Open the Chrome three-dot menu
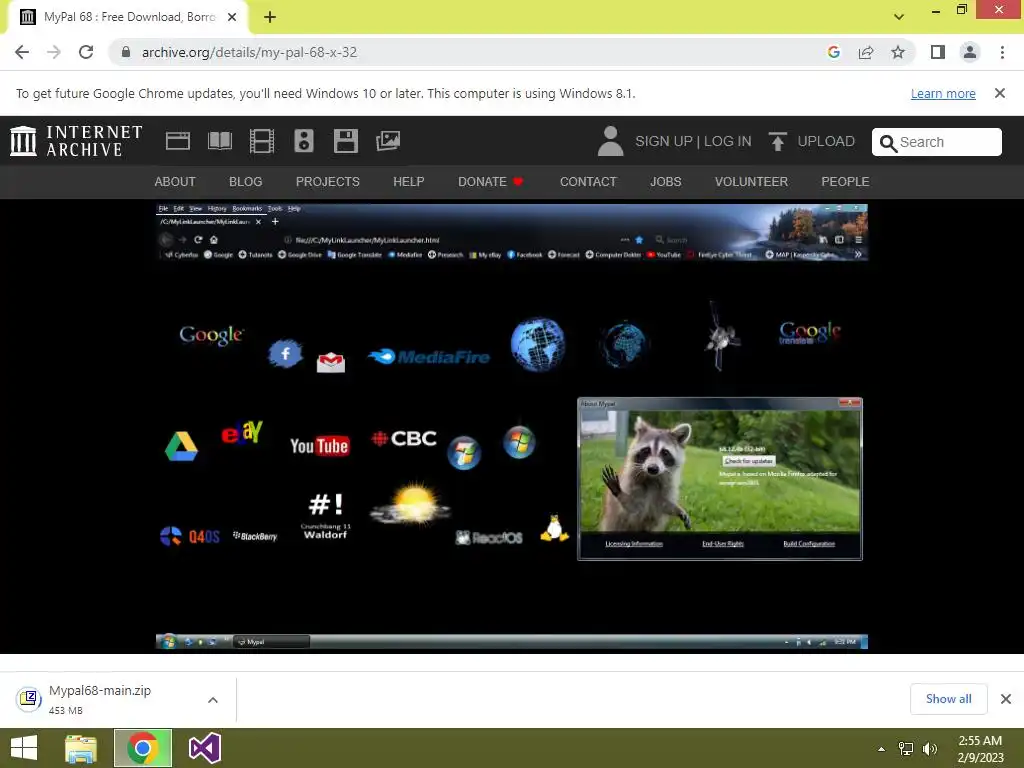 pyautogui.click(x=1002, y=52)
